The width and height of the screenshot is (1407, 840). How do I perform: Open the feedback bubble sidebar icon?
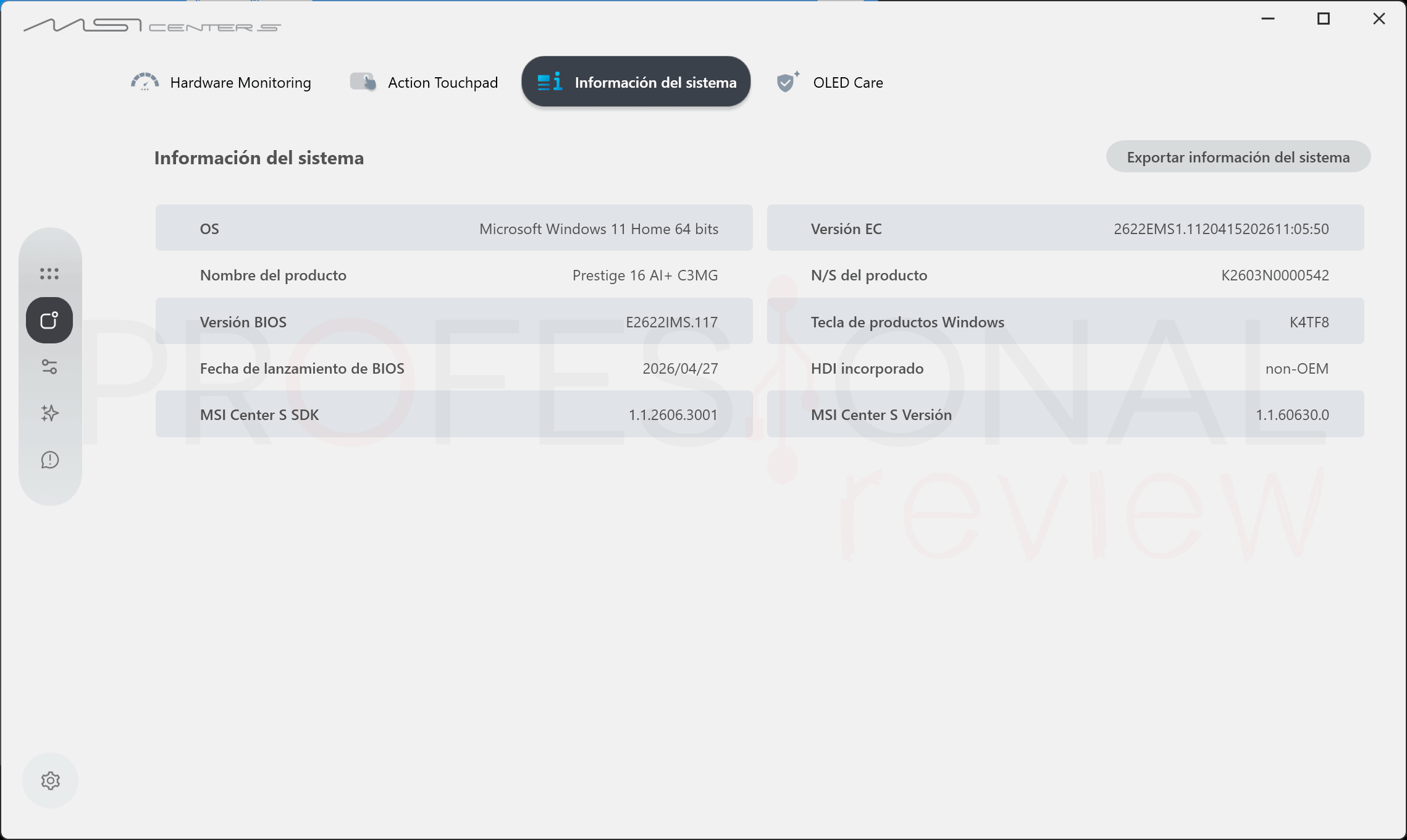[x=49, y=460]
